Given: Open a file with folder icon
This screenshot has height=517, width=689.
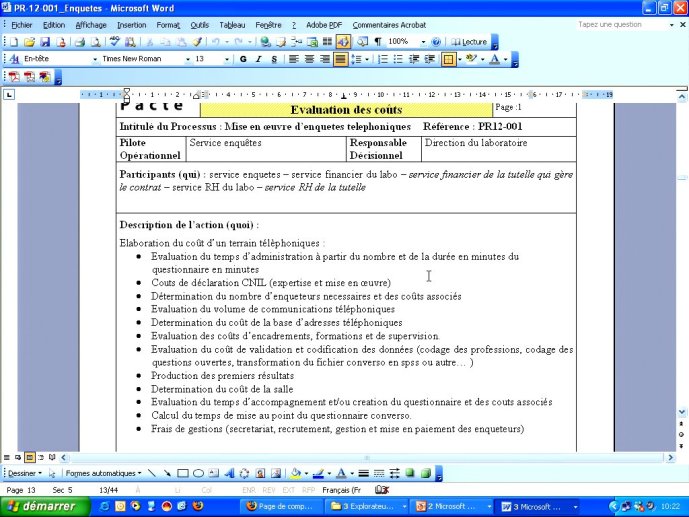Looking at the screenshot, I should pos(29,42).
